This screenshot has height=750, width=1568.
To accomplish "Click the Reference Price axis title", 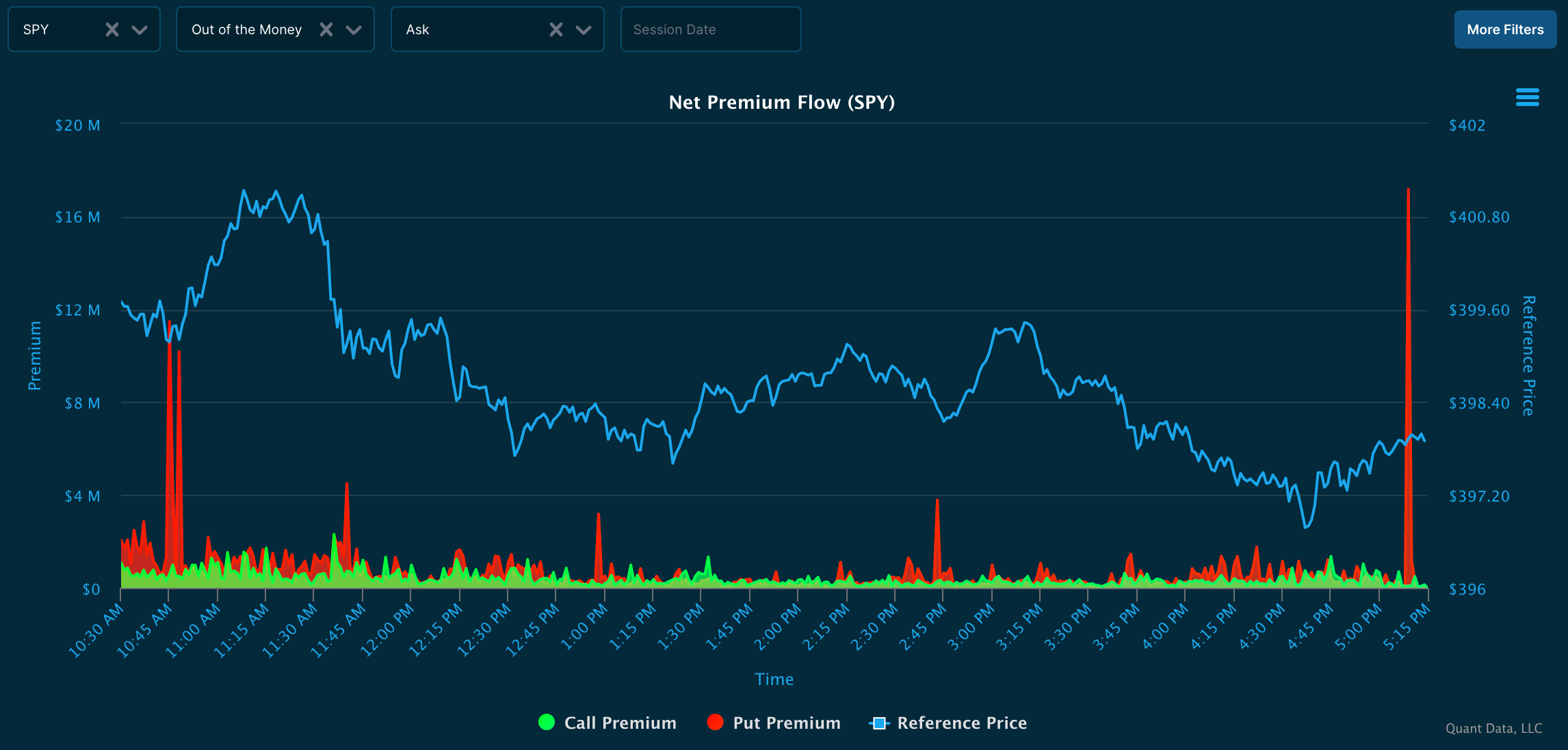I will tap(1528, 356).
